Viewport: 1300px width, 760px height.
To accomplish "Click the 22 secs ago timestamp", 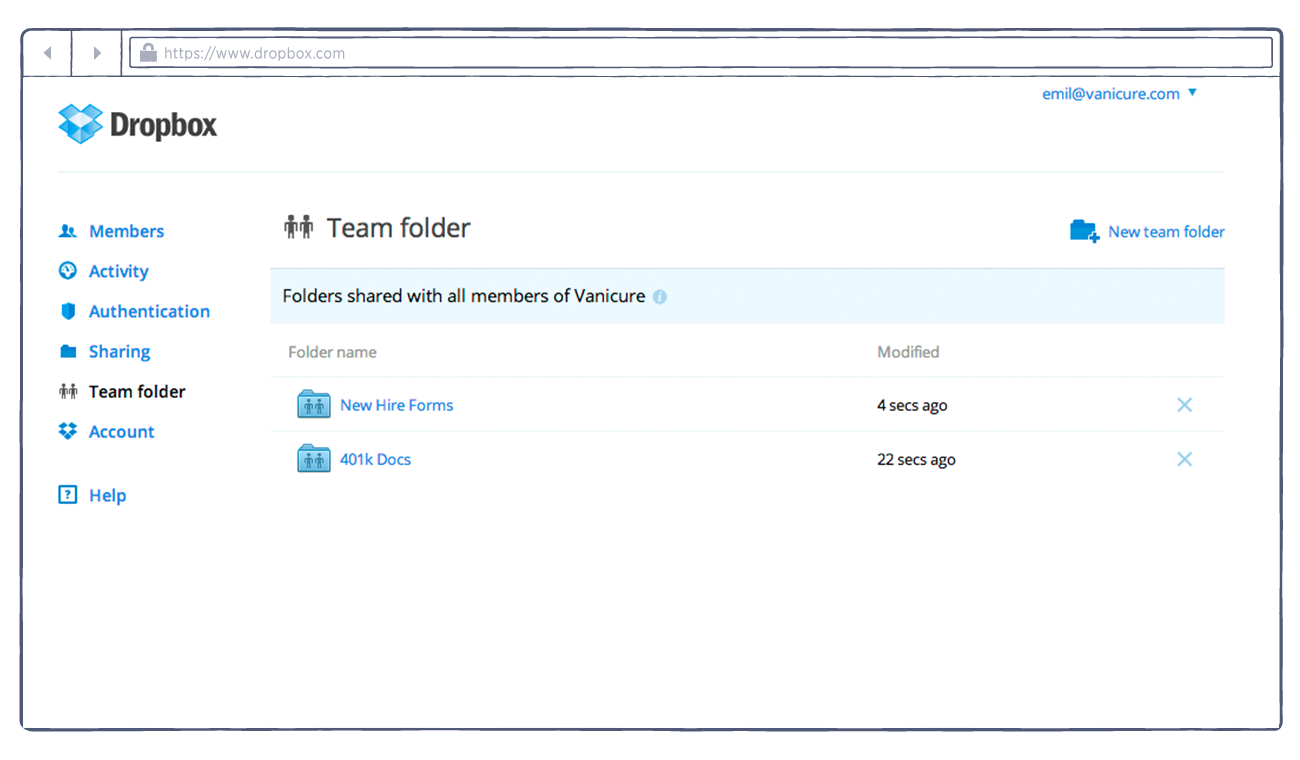I will (x=916, y=460).
